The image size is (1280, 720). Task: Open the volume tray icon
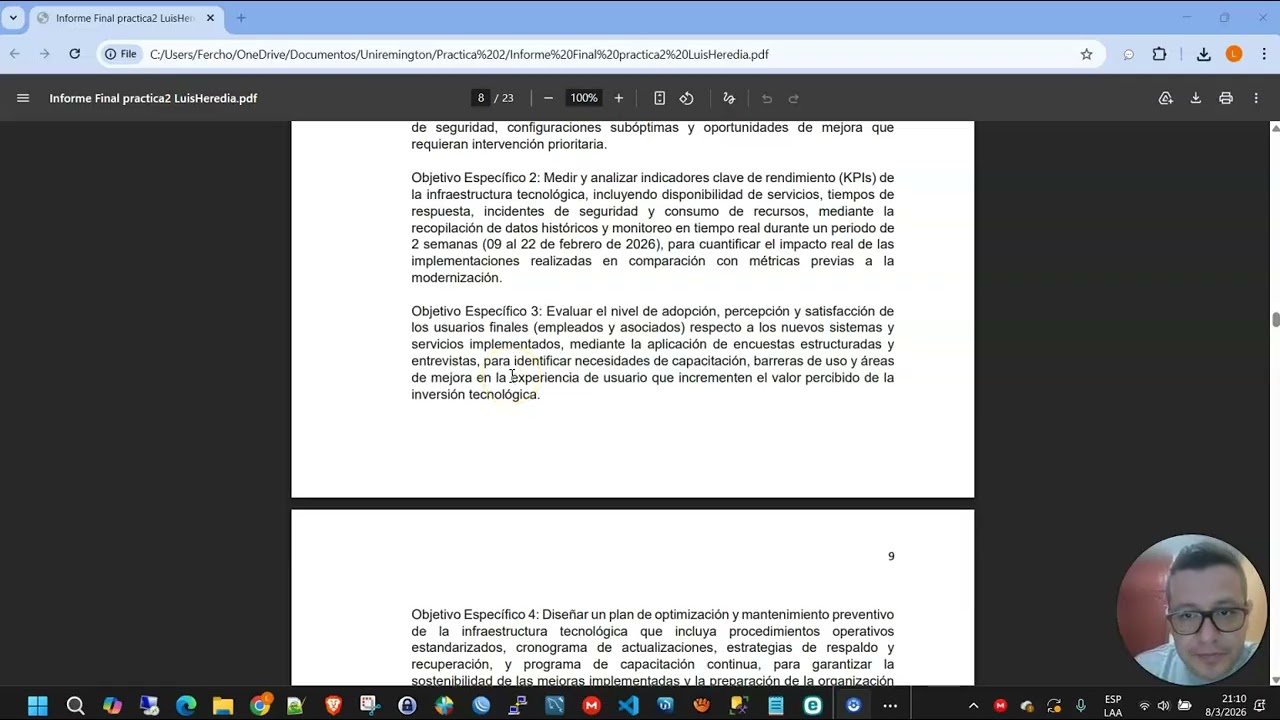tap(1163, 706)
